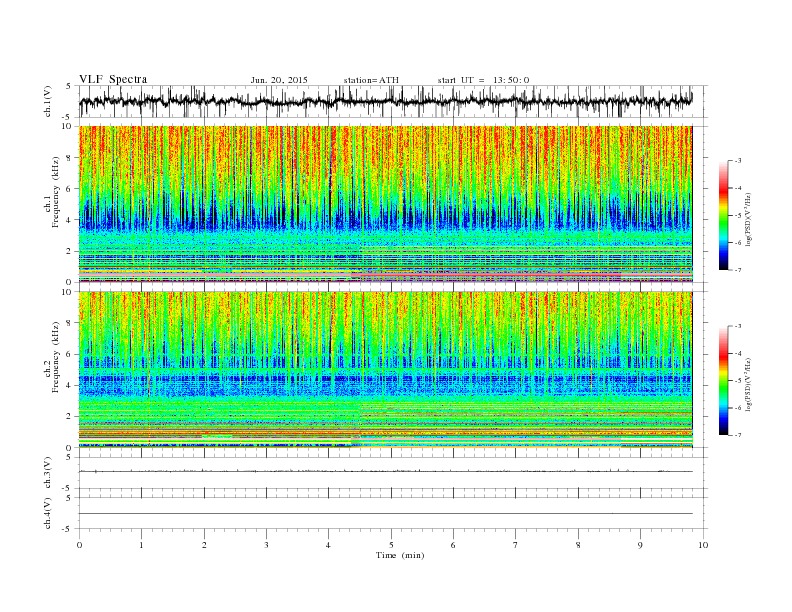Click the "0" tick on the time axis
The image size is (792, 612).
coord(79,545)
